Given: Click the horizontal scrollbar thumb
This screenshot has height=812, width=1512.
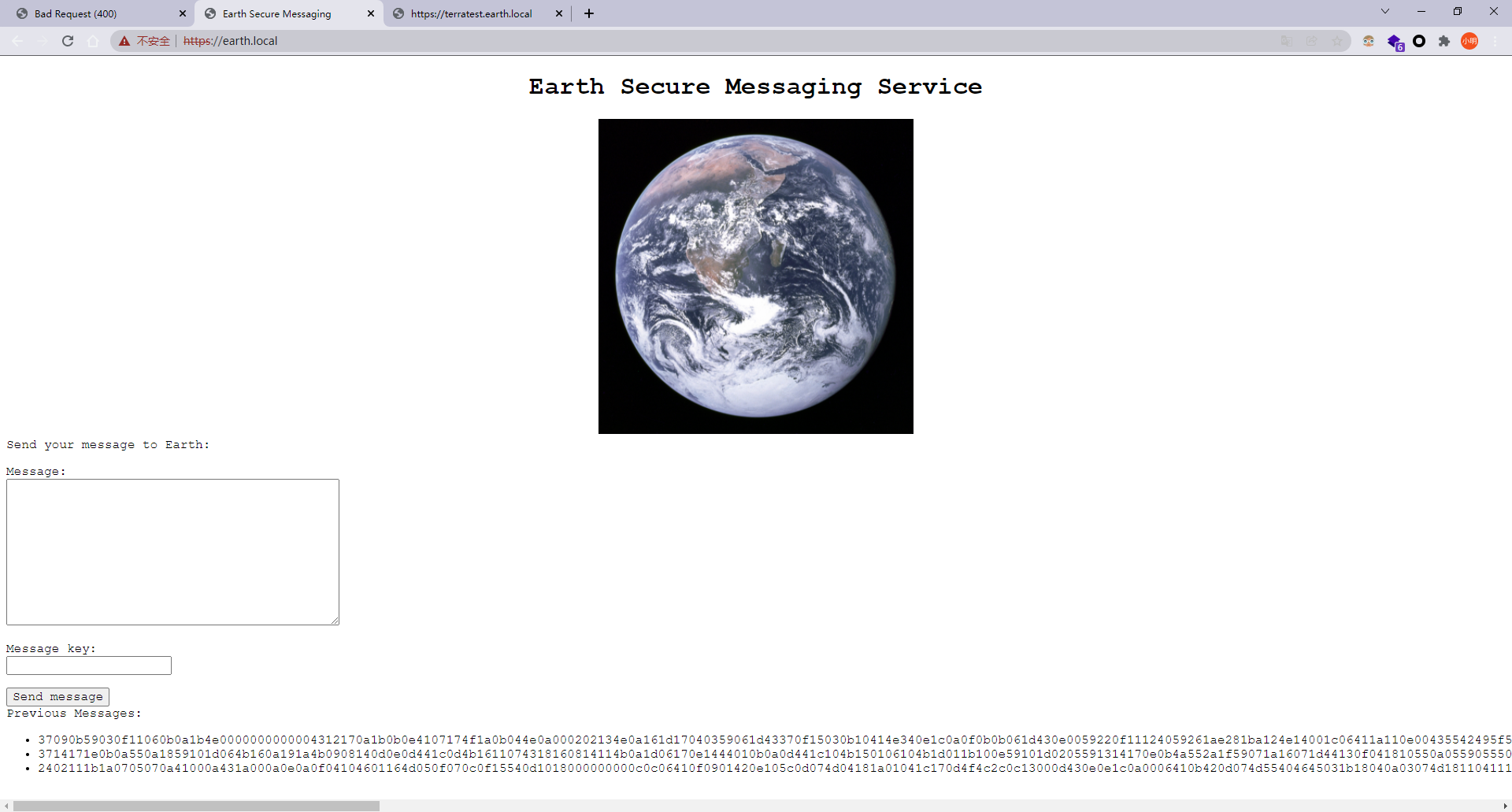Looking at the screenshot, I should tap(196, 806).
